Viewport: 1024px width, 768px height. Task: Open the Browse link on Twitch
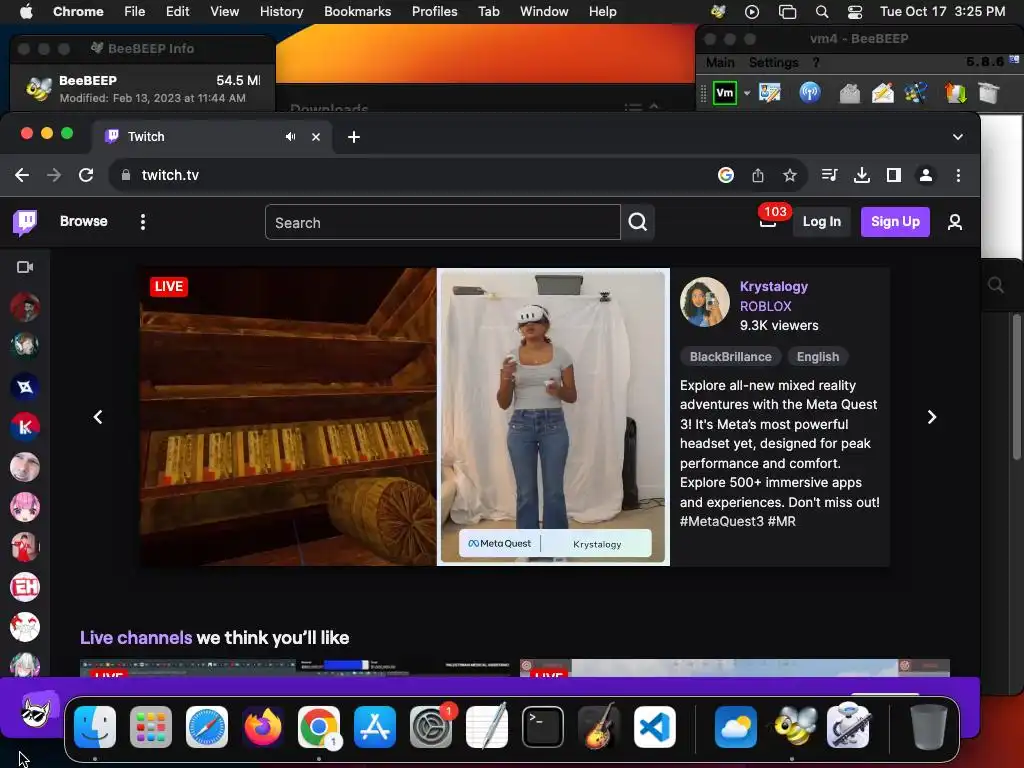[84, 221]
